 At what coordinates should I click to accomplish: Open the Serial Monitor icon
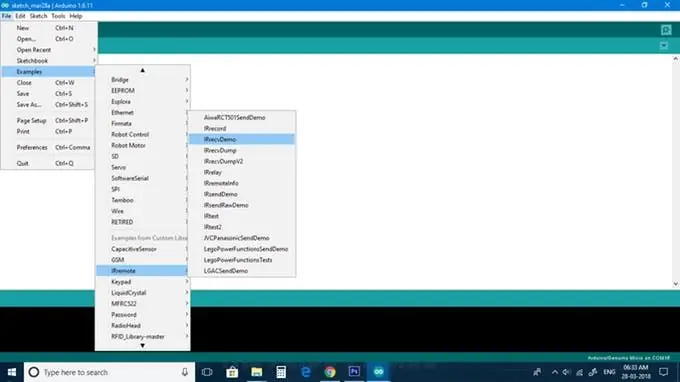[x=666, y=29]
